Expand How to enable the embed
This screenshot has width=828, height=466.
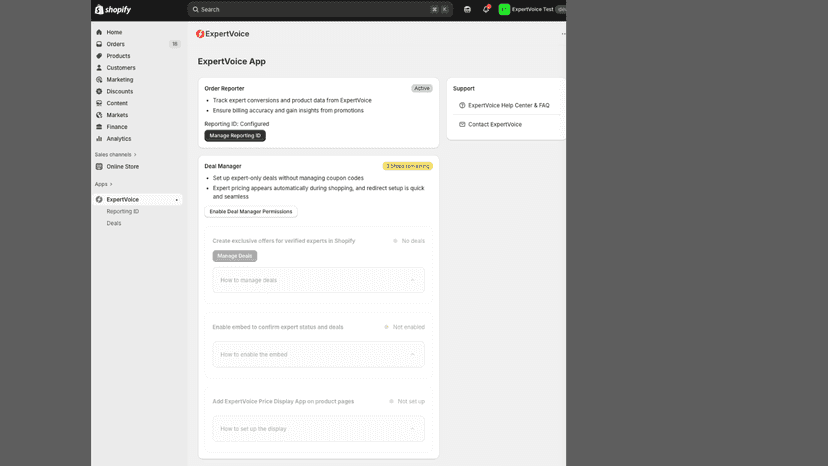(318, 355)
